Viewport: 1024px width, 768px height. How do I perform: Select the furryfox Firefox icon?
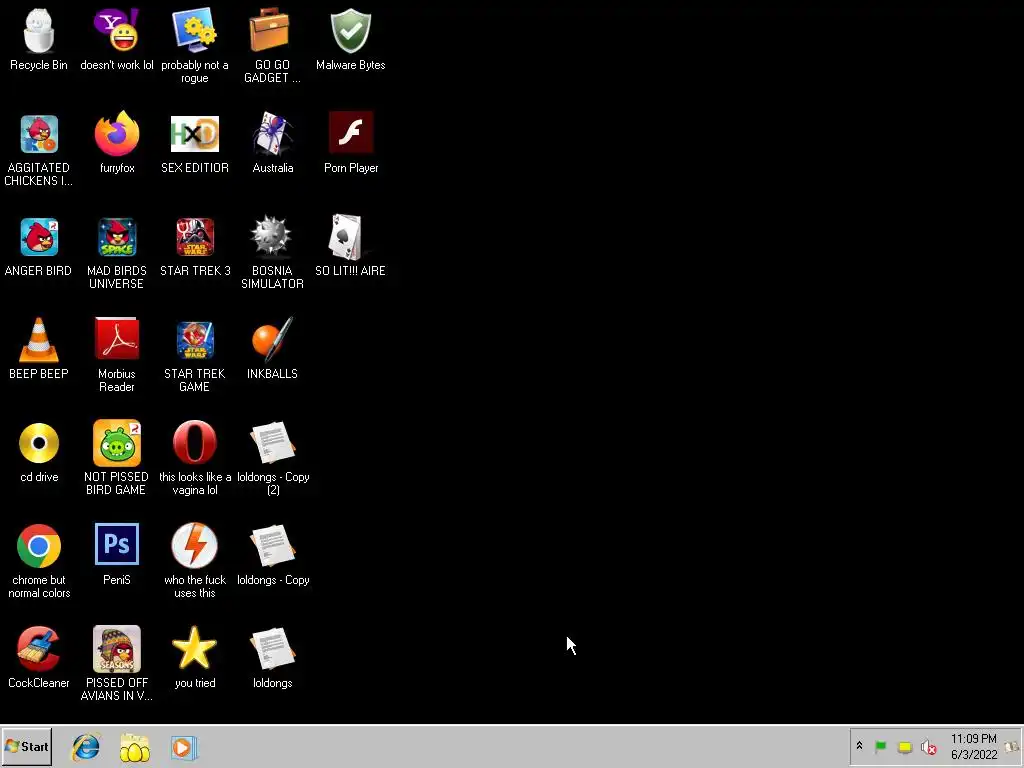point(117,134)
